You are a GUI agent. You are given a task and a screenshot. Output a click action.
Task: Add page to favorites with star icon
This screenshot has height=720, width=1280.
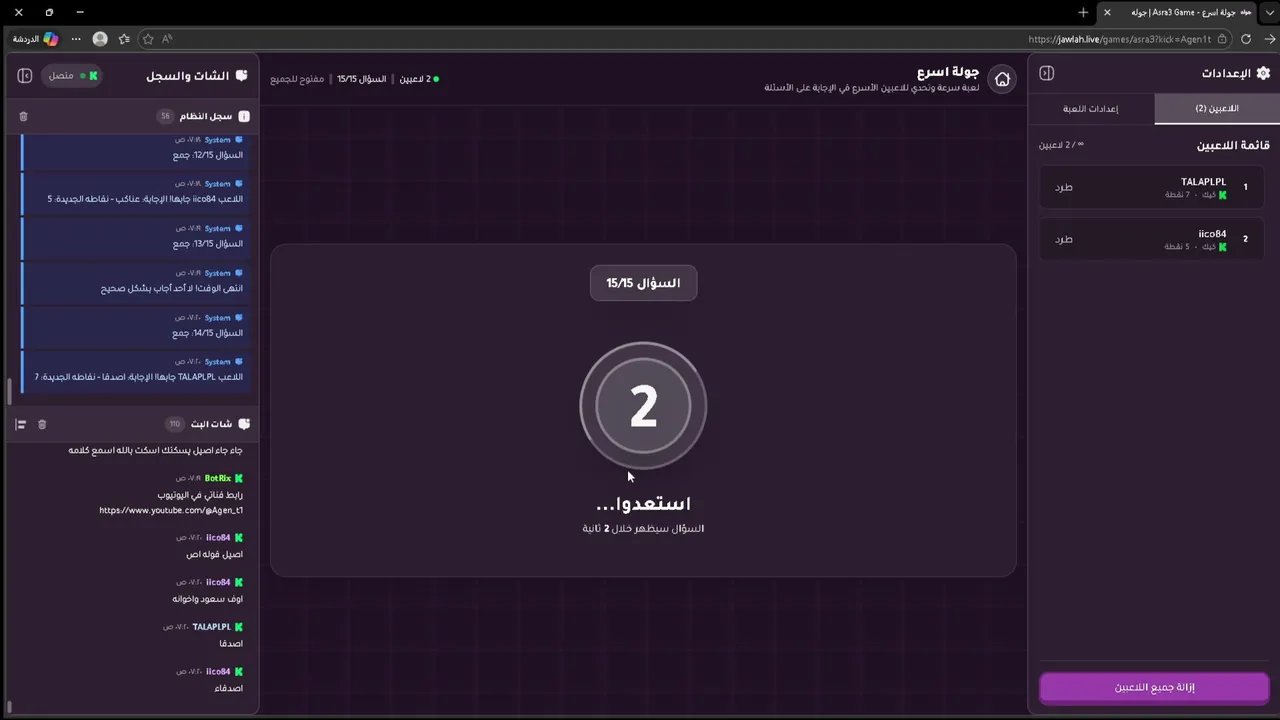click(148, 39)
